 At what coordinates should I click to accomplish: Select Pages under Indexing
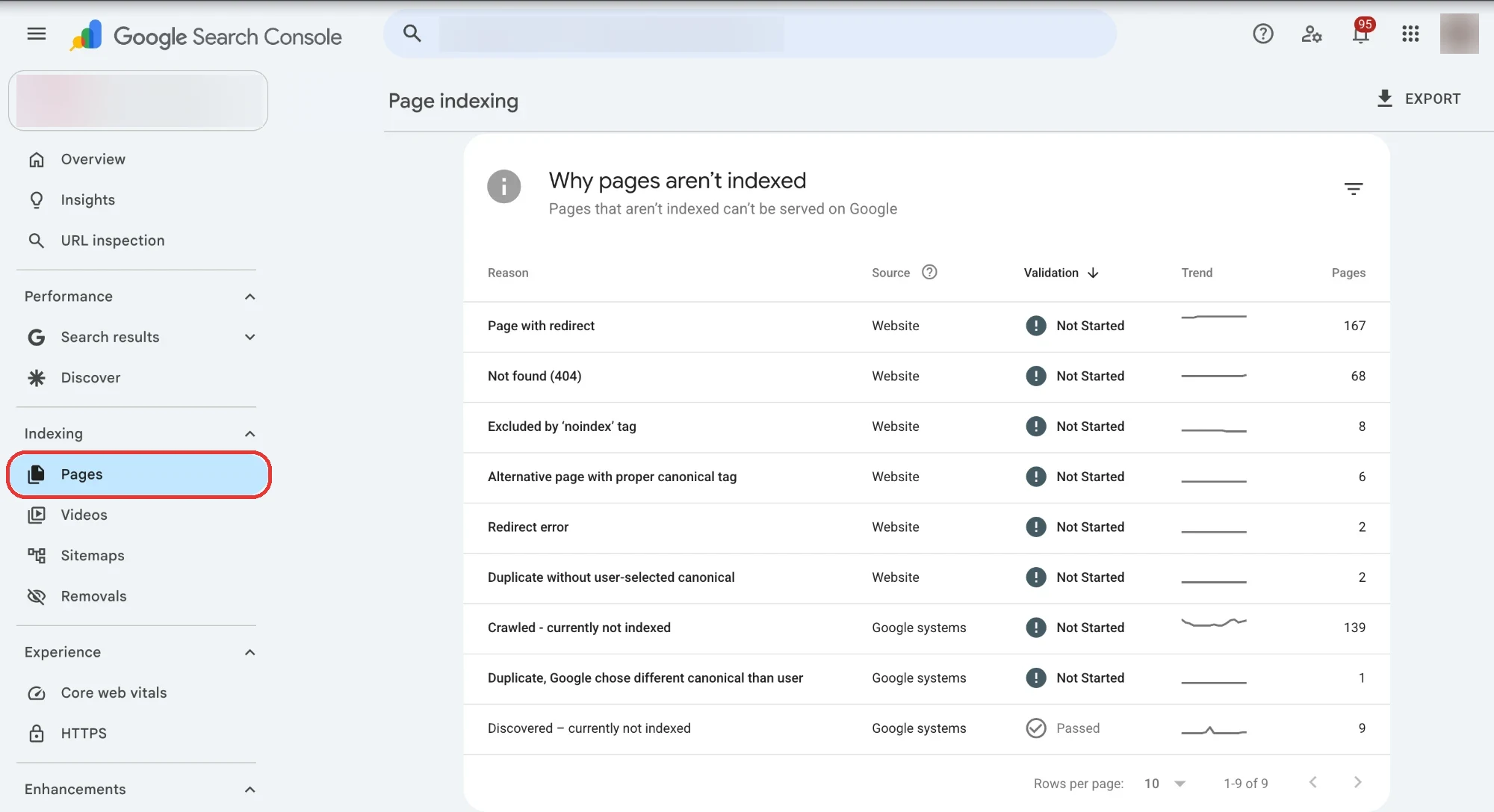pos(138,474)
